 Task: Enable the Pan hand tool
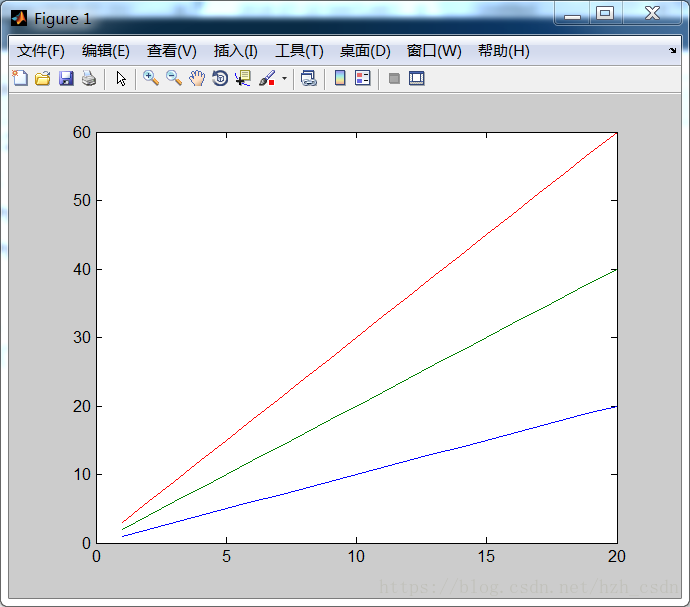197,78
